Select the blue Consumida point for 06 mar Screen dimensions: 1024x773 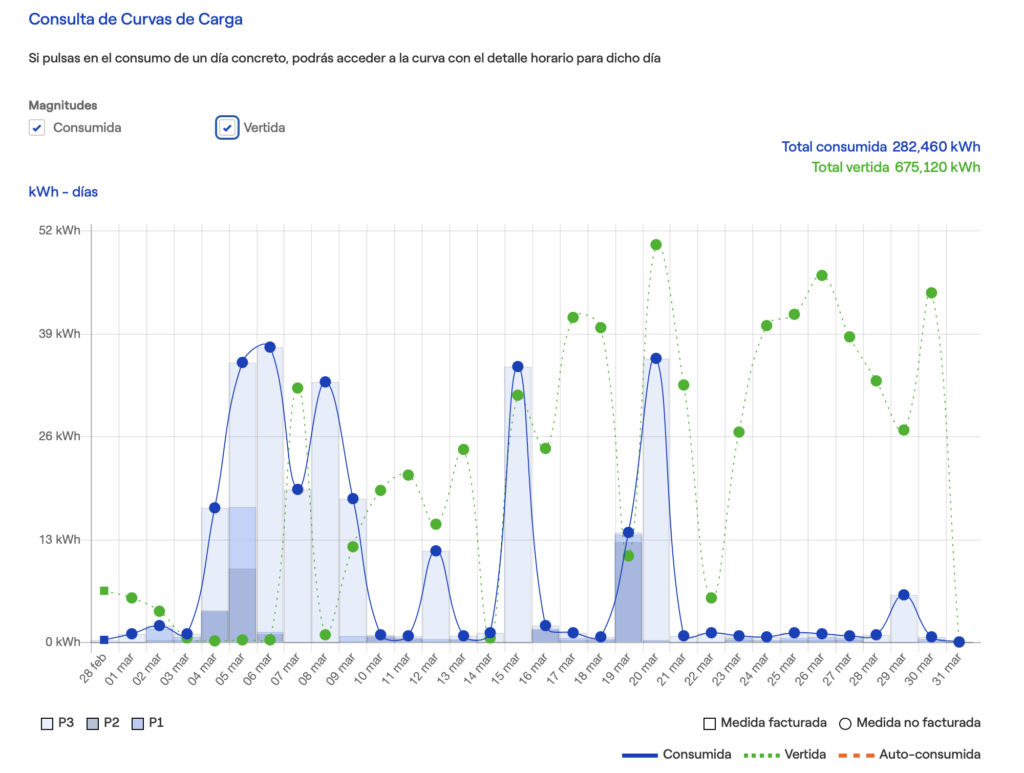tap(270, 347)
